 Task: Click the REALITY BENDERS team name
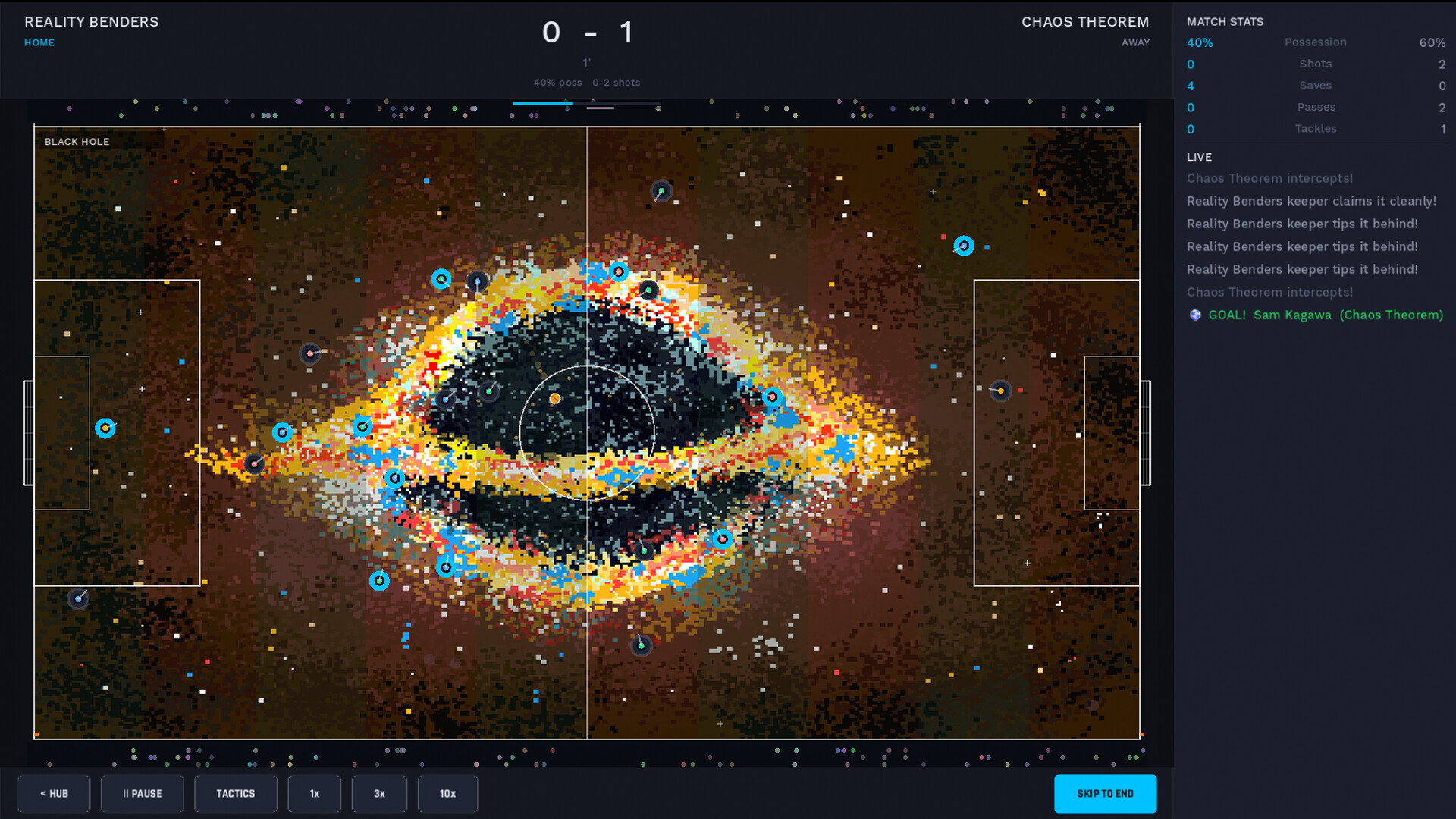(x=92, y=22)
